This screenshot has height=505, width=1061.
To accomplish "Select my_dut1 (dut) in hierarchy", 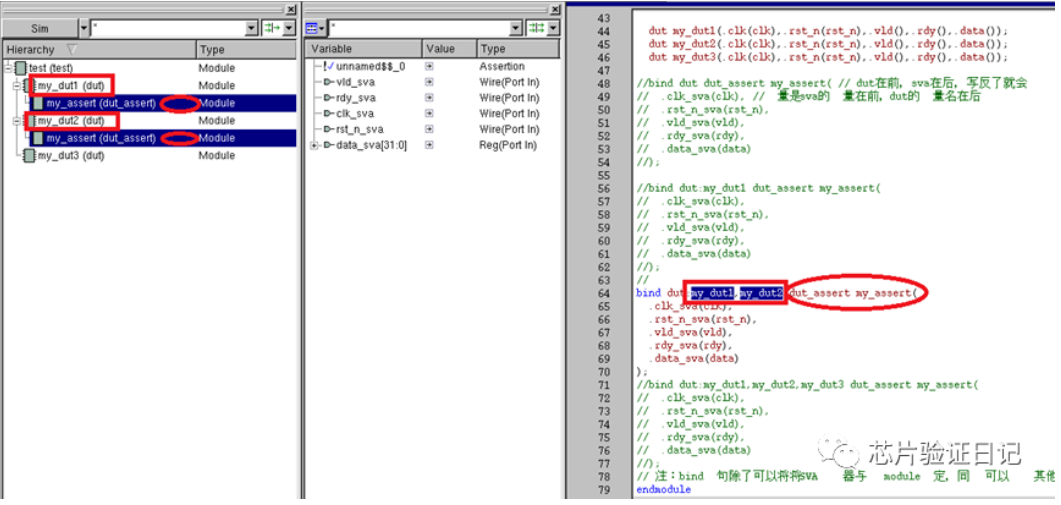I will click(71, 86).
